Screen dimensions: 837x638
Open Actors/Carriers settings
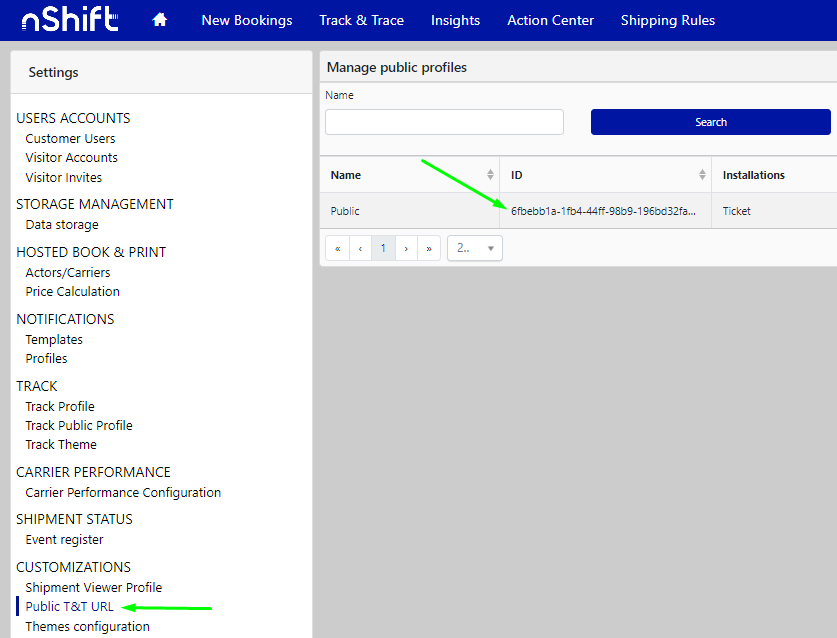[68, 272]
